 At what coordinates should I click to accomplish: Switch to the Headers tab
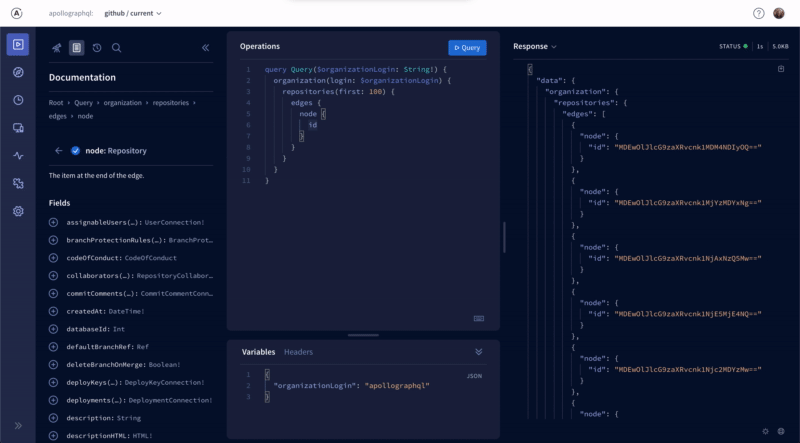tap(298, 352)
